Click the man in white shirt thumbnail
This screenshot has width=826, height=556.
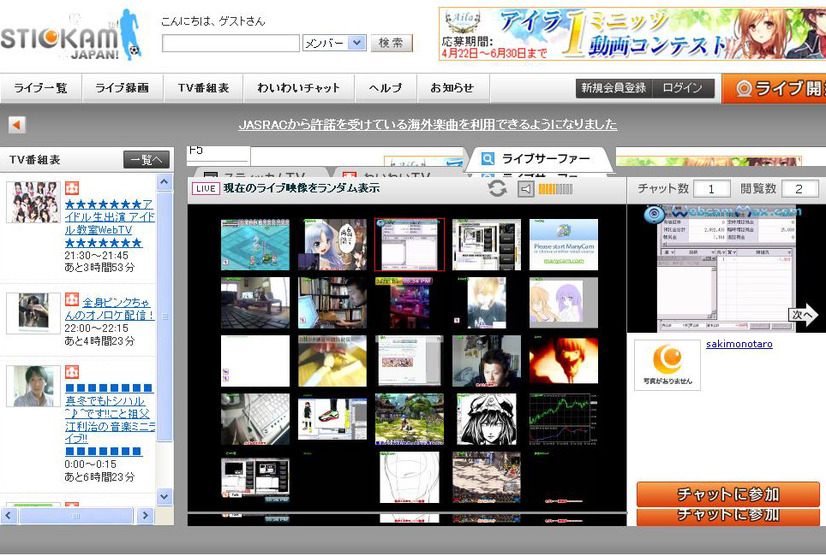click(33, 386)
